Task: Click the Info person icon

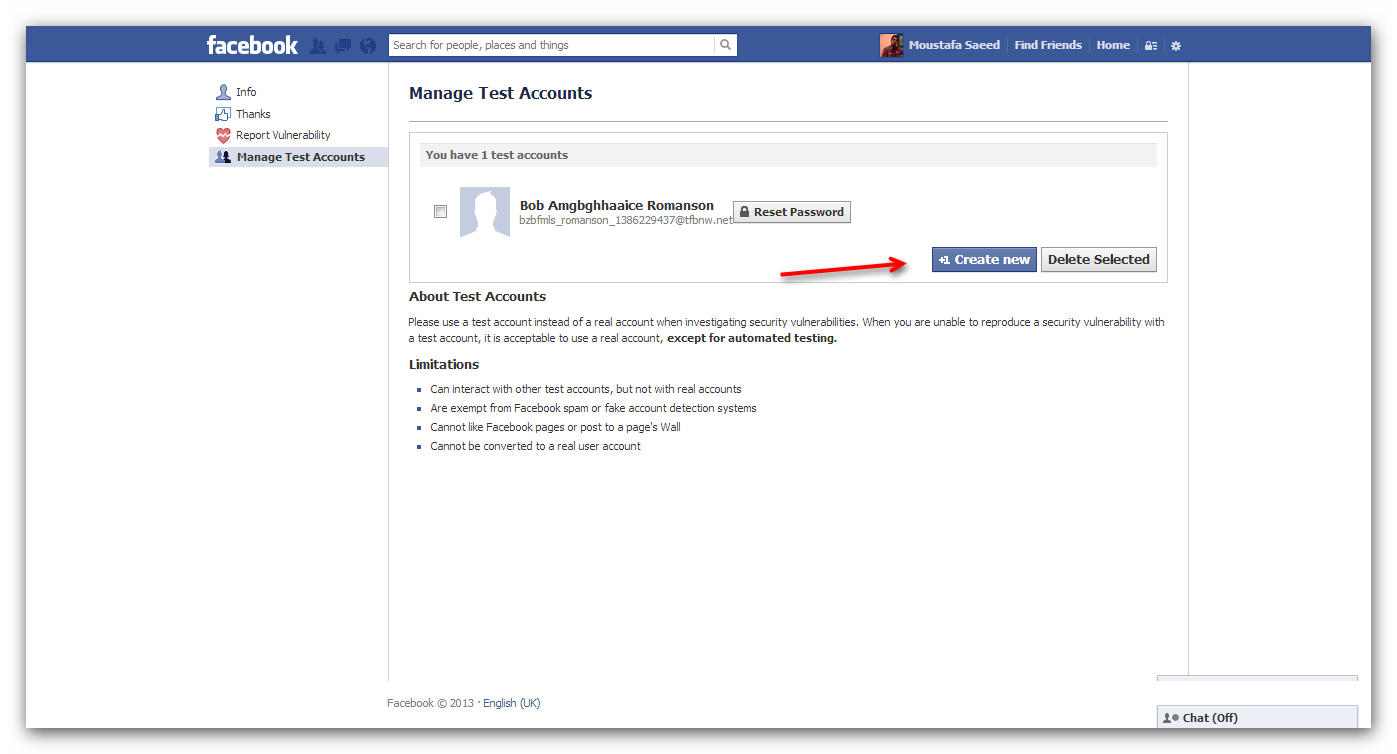Action: [x=223, y=92]
